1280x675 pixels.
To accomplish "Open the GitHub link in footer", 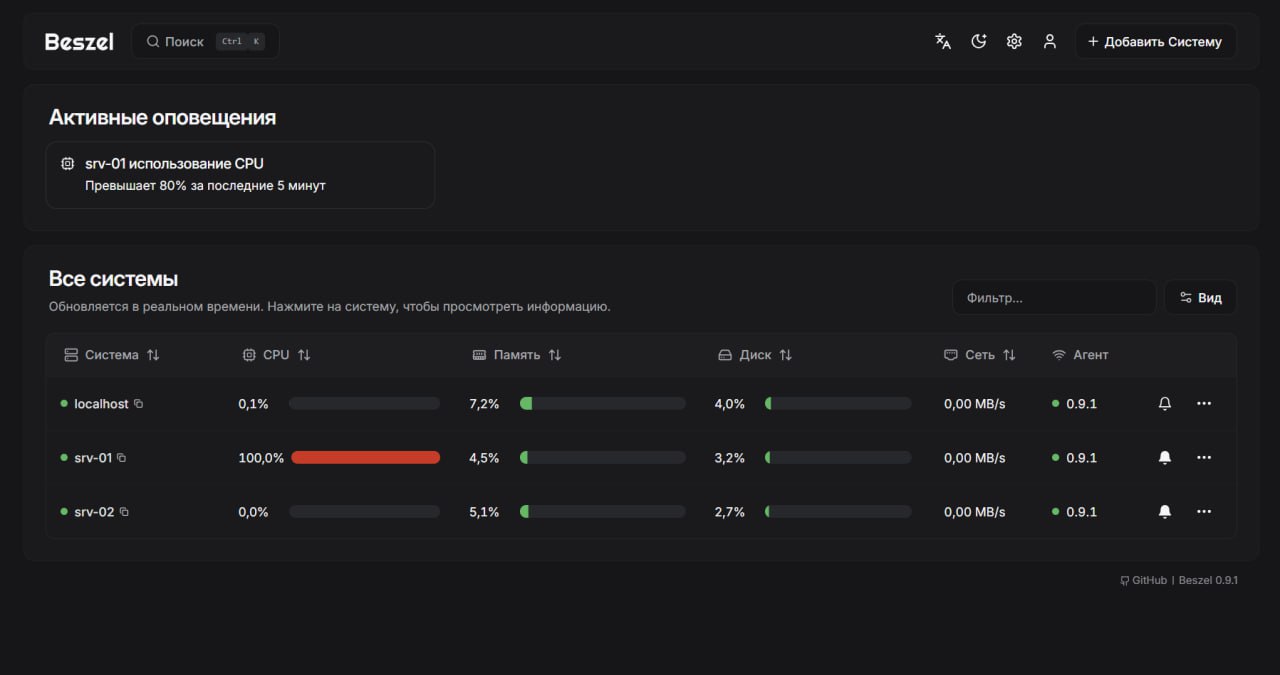I will 1143,580.
